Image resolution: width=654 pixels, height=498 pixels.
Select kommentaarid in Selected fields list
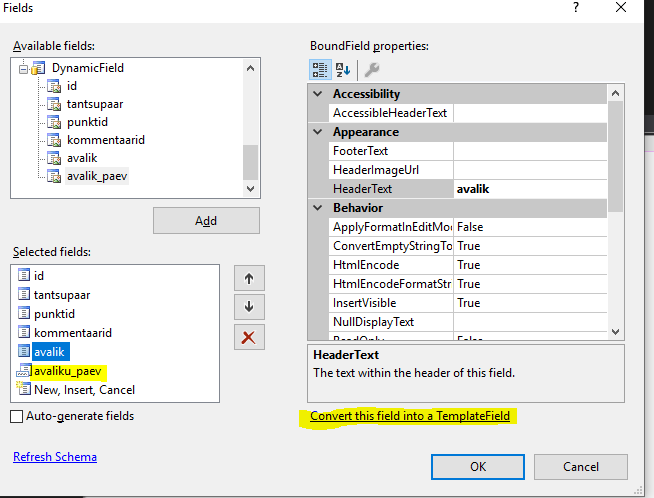(x=72, y=332)
